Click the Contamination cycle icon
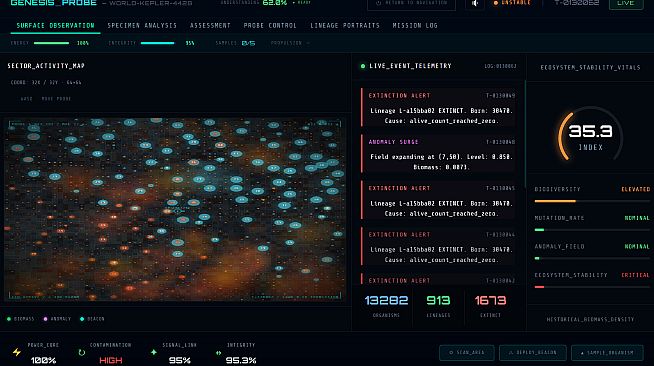This screenshot has width=654, height=366. coord(82,352)
